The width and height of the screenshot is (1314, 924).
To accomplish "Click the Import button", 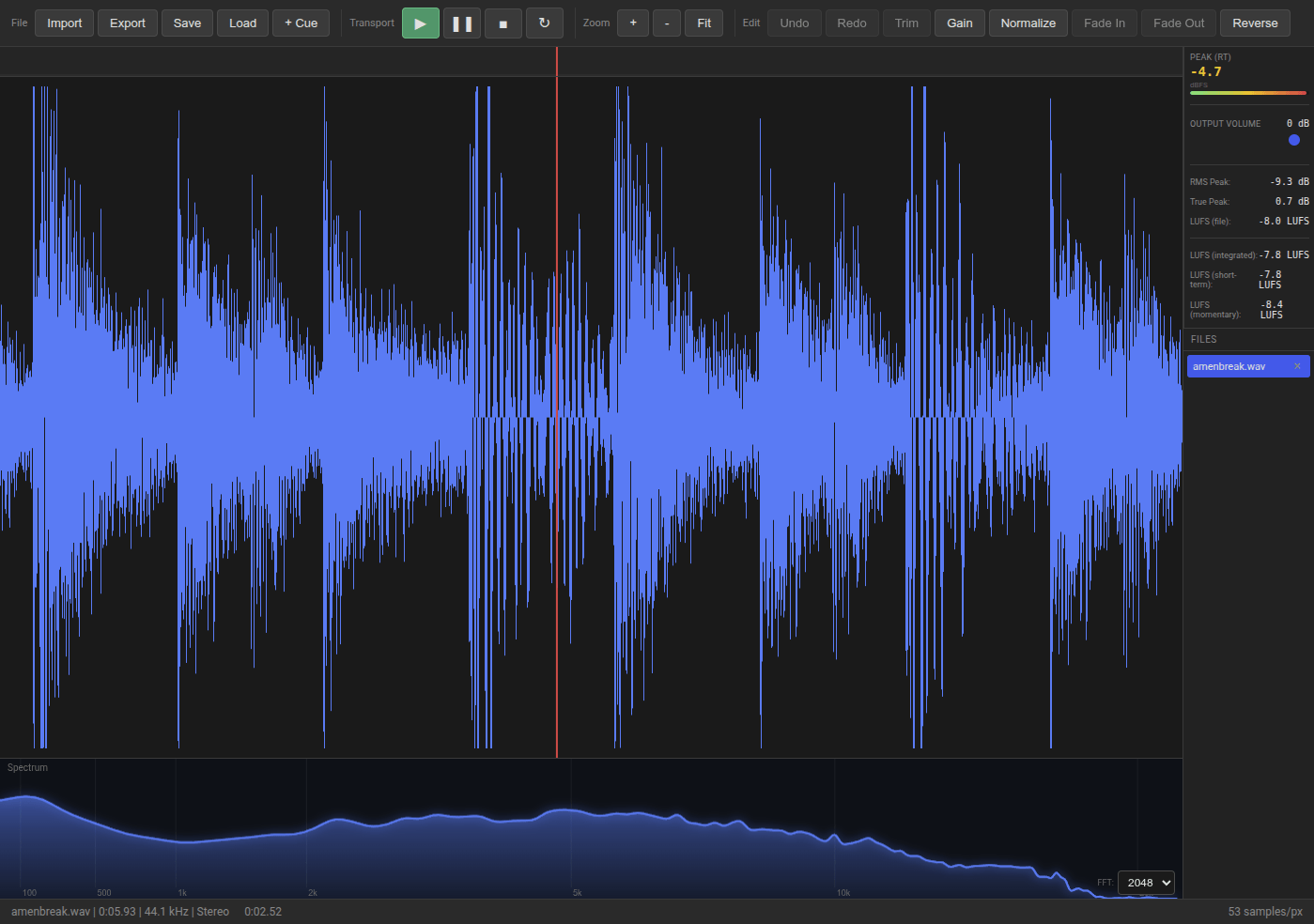I will tap(65, 23).
